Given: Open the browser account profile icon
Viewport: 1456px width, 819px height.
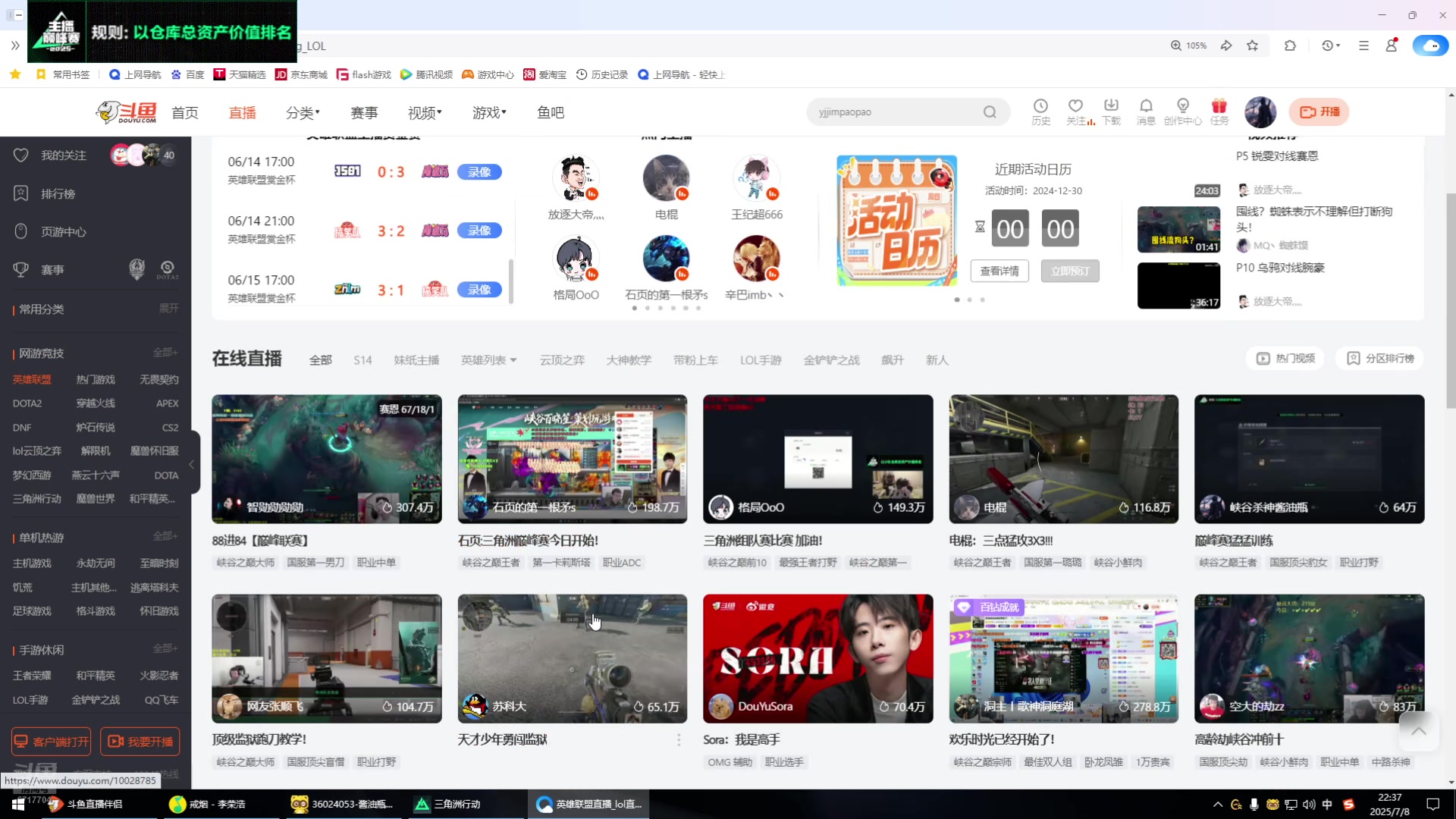Looking at the screenshot, I should [1392, 45].
